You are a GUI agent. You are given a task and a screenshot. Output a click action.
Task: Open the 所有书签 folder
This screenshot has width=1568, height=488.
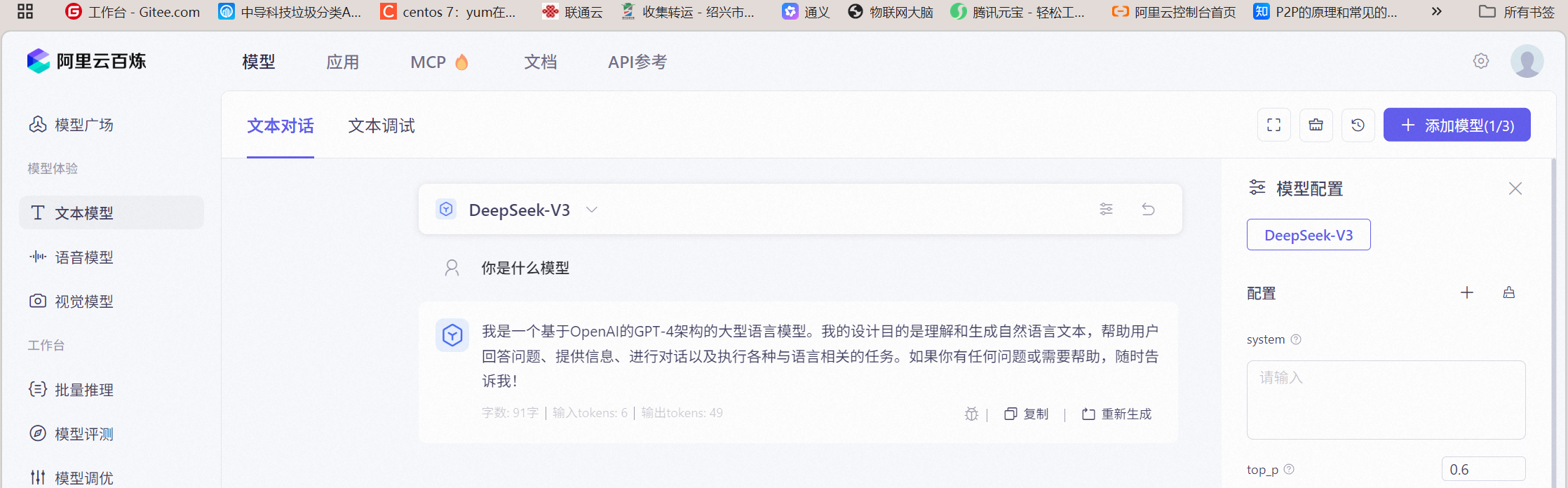(1517, 12)
